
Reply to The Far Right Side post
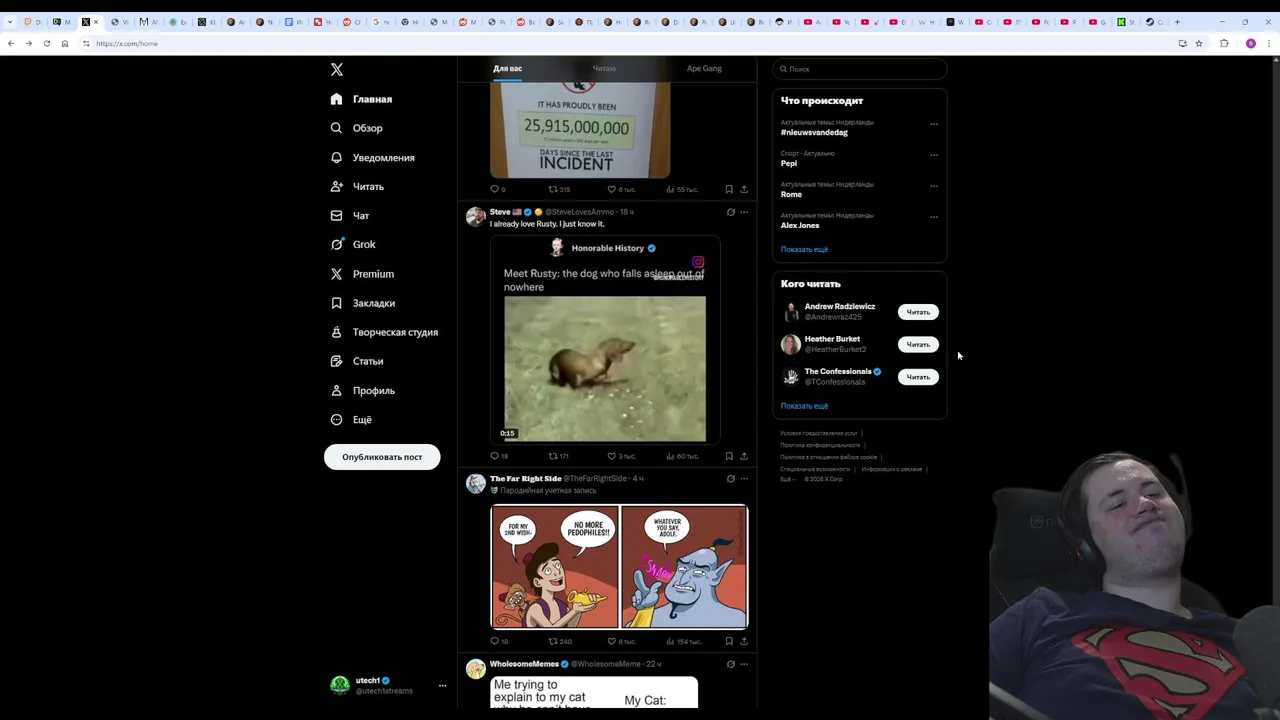pyautogui.click(x=498, y=641)
